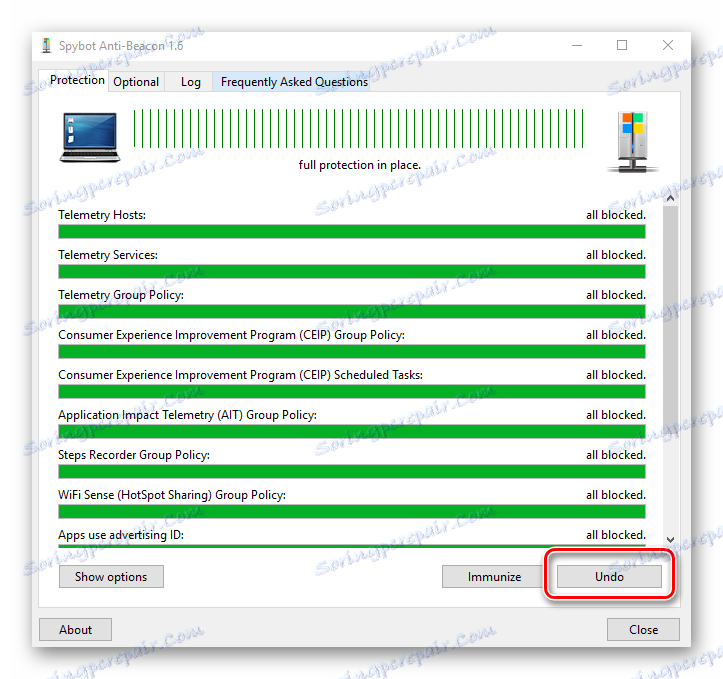Click the Spybot Anti-Beacon title bar icon

click(x=46, y=46)
